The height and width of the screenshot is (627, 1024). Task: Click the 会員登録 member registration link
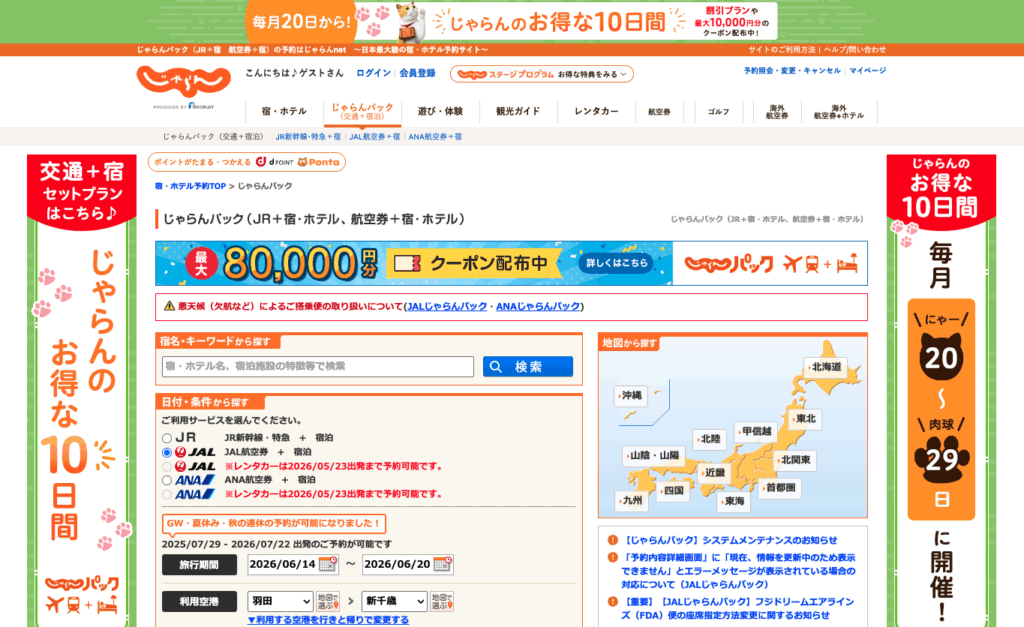tap(417, 73)
